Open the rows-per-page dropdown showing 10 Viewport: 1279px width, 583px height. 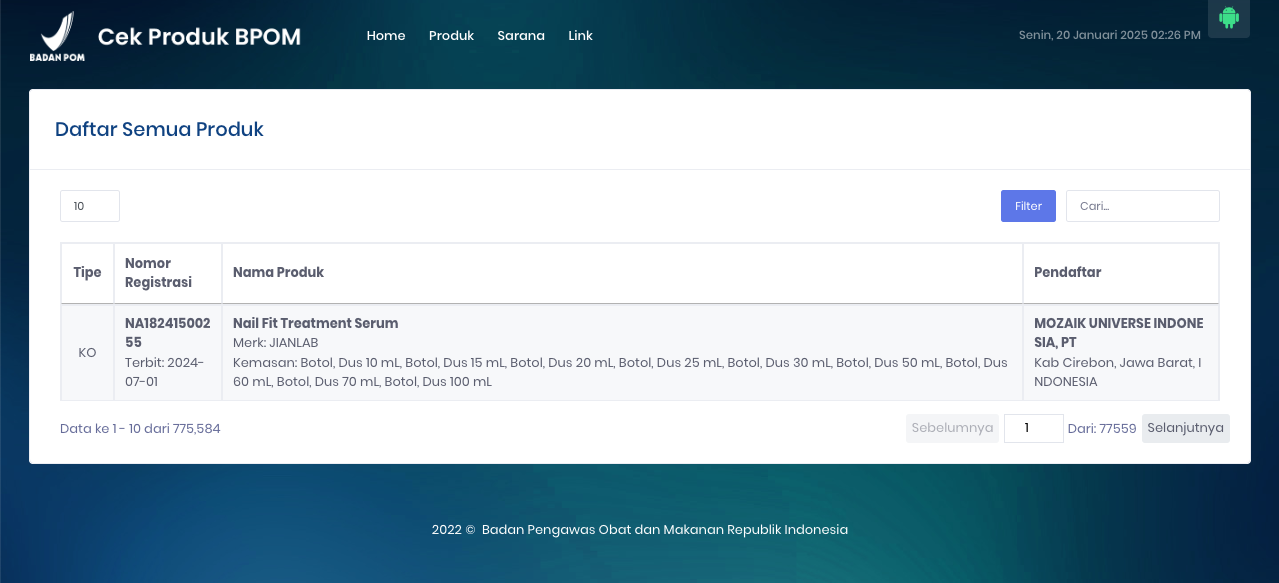click(90, 206)
